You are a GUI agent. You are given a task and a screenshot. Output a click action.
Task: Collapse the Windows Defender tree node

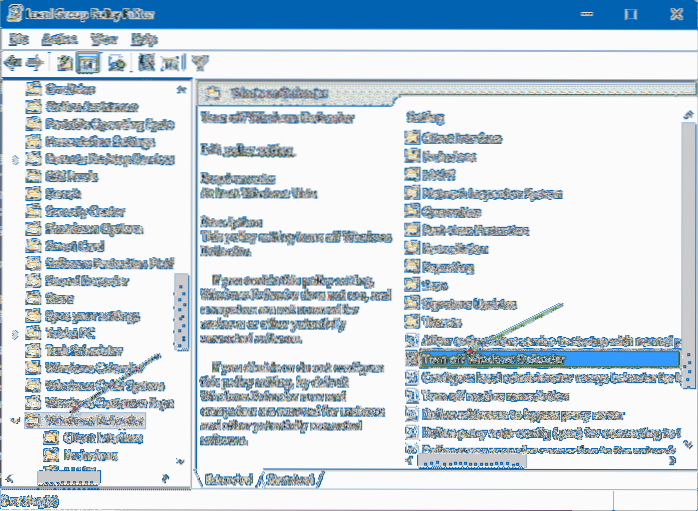(12, 420)
